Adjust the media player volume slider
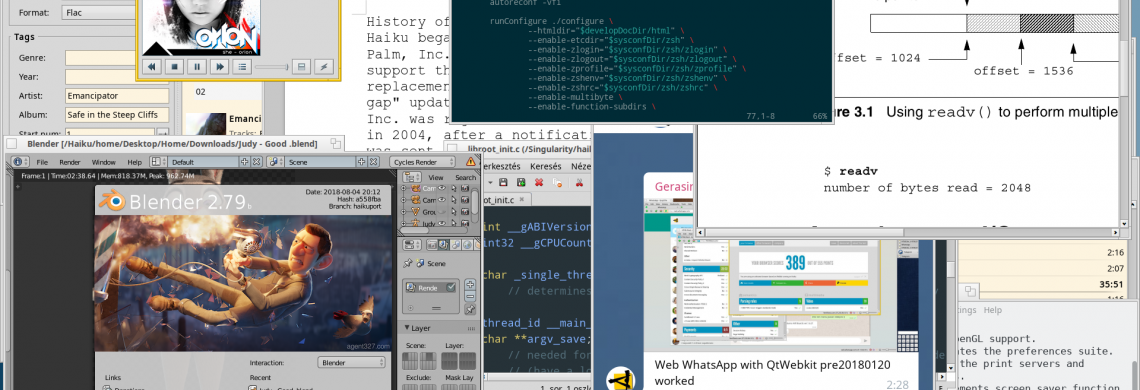1140x390 pixels. 272,67
